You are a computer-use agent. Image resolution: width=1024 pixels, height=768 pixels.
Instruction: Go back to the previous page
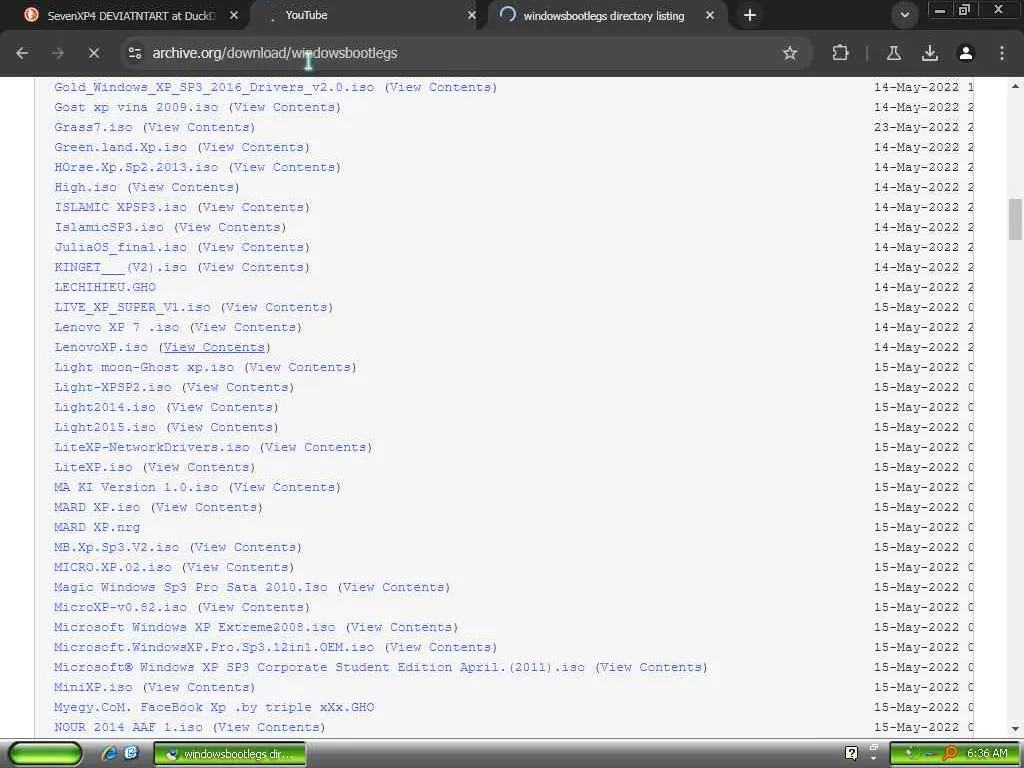22,53
